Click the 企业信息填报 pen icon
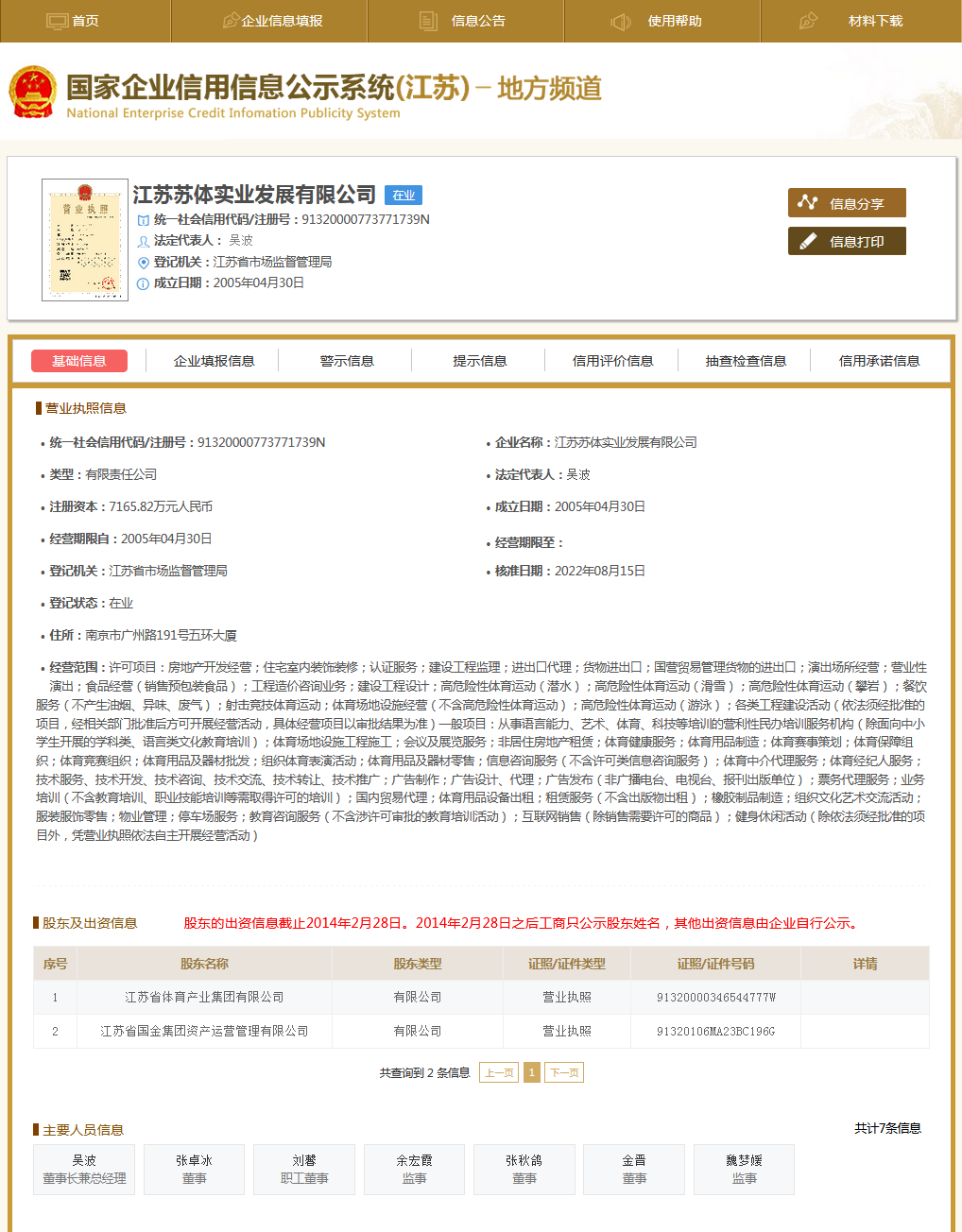This screenshot has height=1232, width=962. pos(230,21)
